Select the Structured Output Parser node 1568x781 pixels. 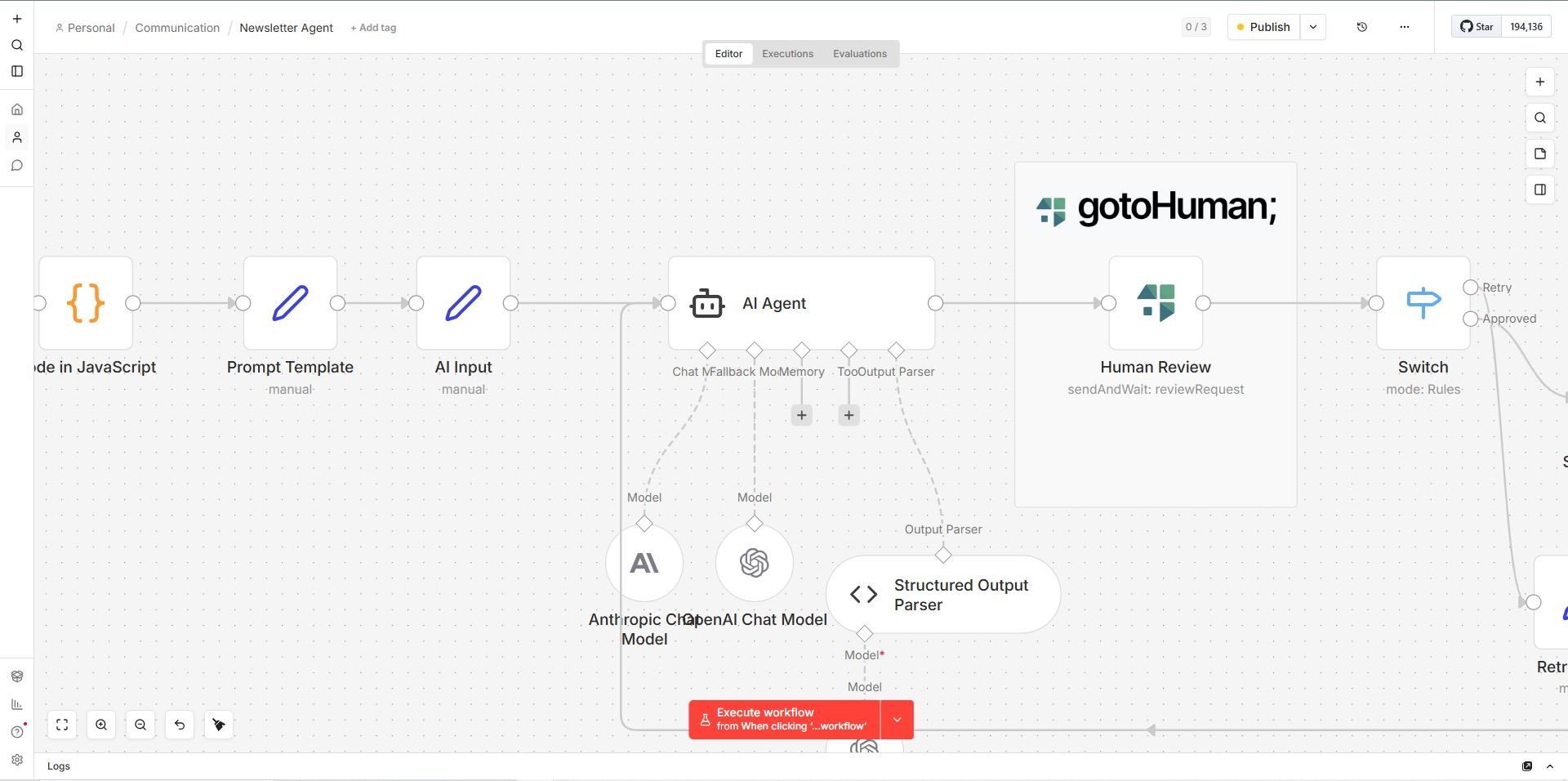(x=943, y=595)
